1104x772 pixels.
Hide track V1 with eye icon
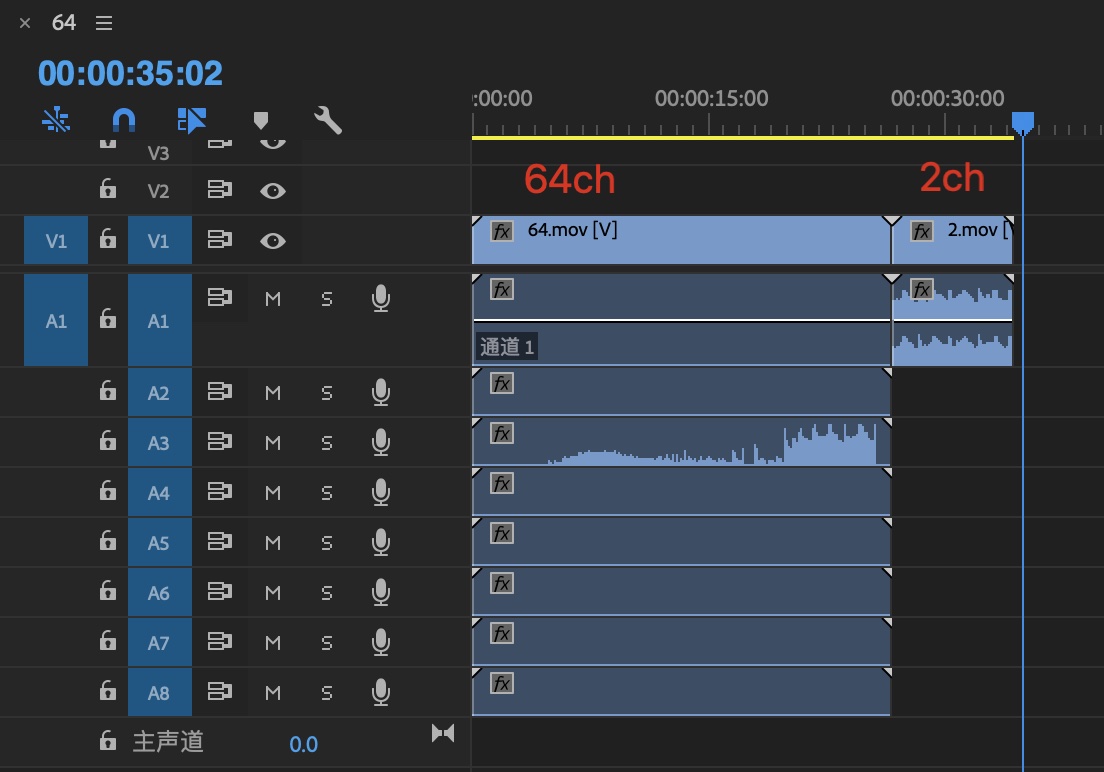pos(273,240)
